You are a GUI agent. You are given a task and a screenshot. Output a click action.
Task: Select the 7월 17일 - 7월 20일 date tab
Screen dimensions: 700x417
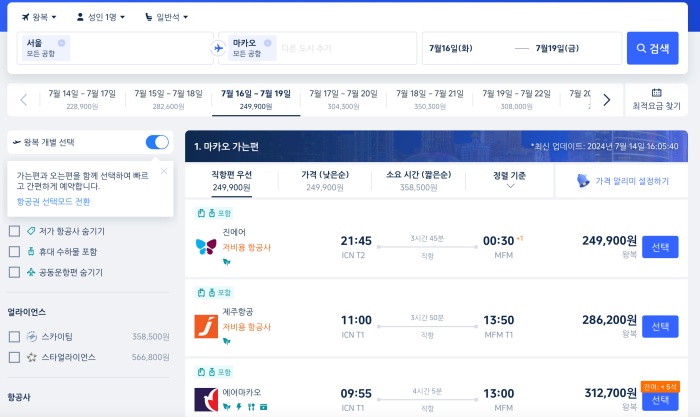point(343,100)
